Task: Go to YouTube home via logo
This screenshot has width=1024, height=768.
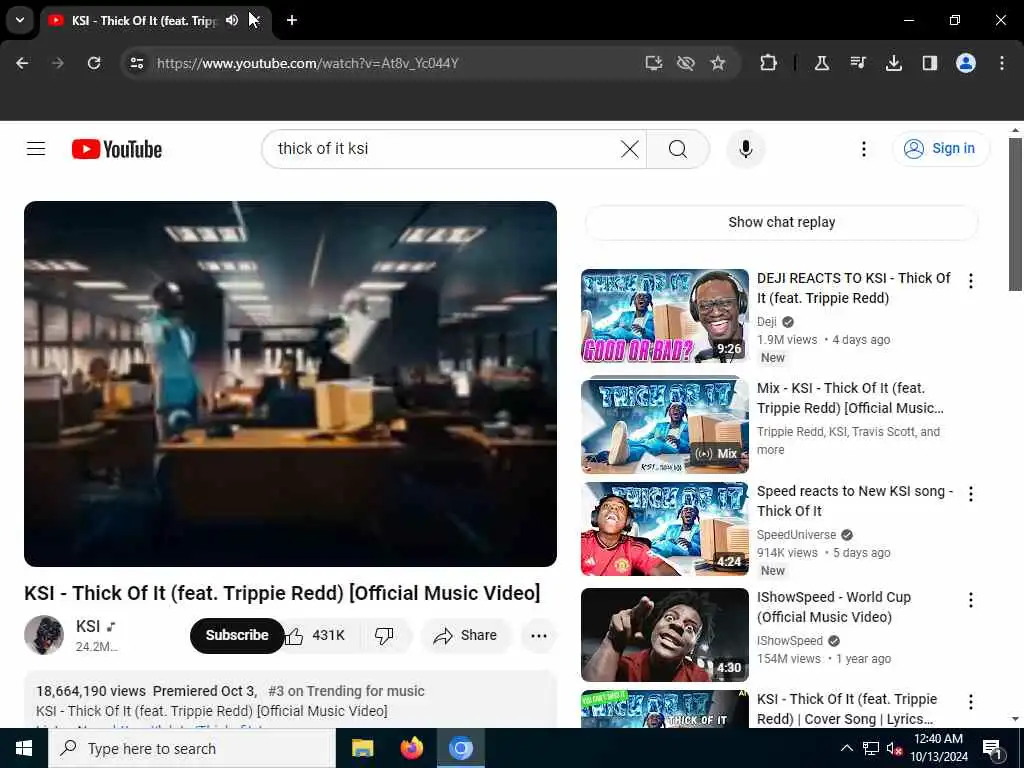Action: pyautogui.click(x=117, y=149)
